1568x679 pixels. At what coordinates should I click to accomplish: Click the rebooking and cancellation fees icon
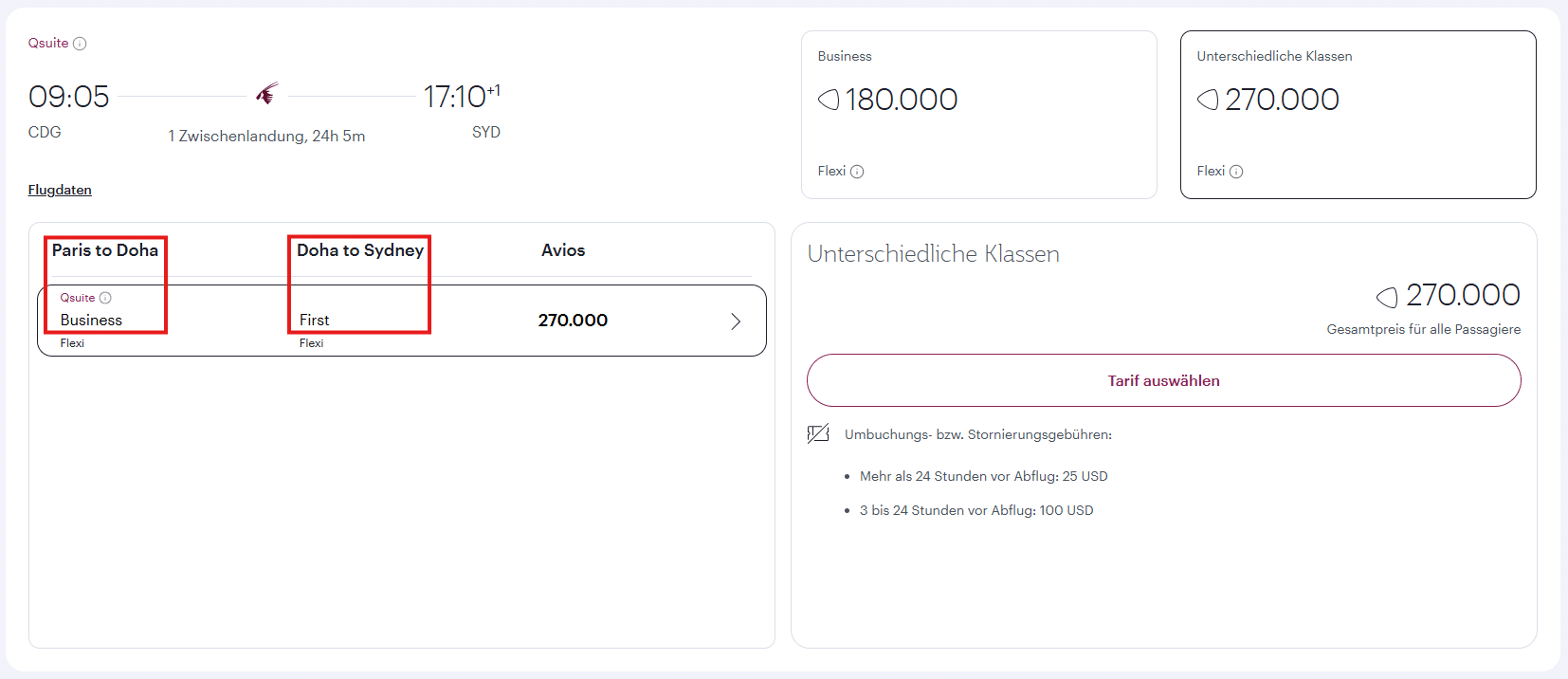pyautogui.click(x=818, y=434)
